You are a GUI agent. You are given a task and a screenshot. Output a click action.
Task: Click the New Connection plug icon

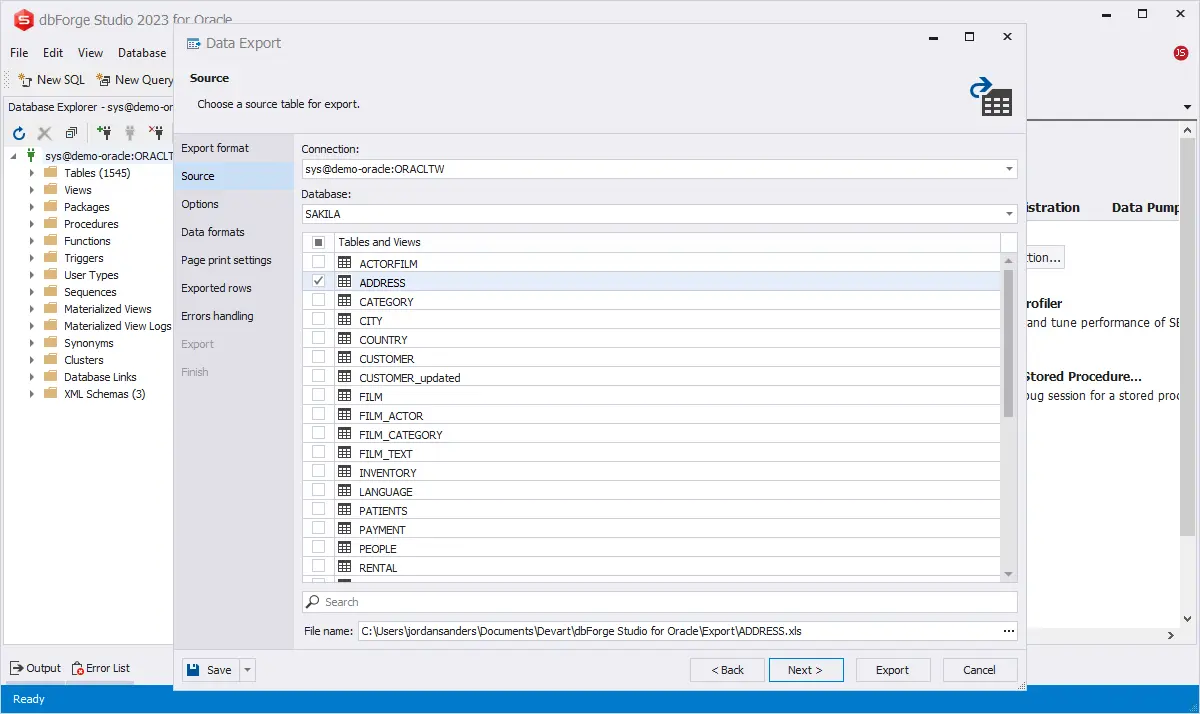[x=104, y=133]
